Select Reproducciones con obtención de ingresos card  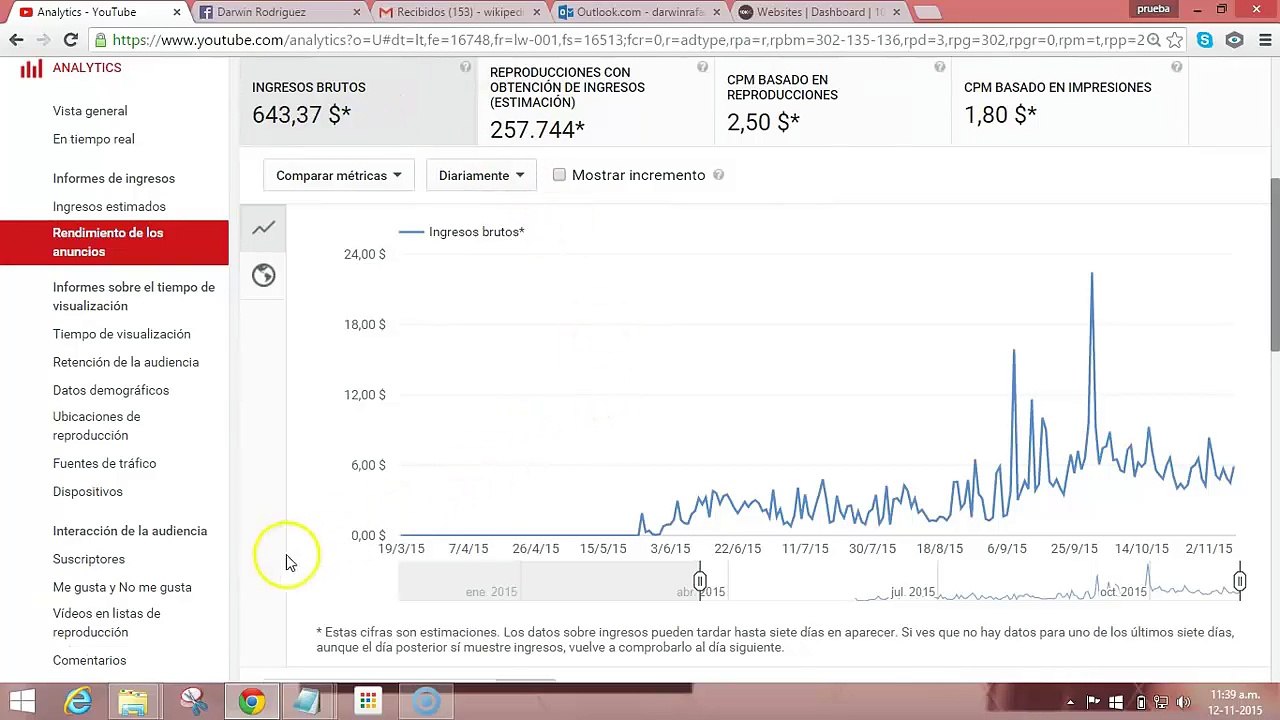coord(595,101)
